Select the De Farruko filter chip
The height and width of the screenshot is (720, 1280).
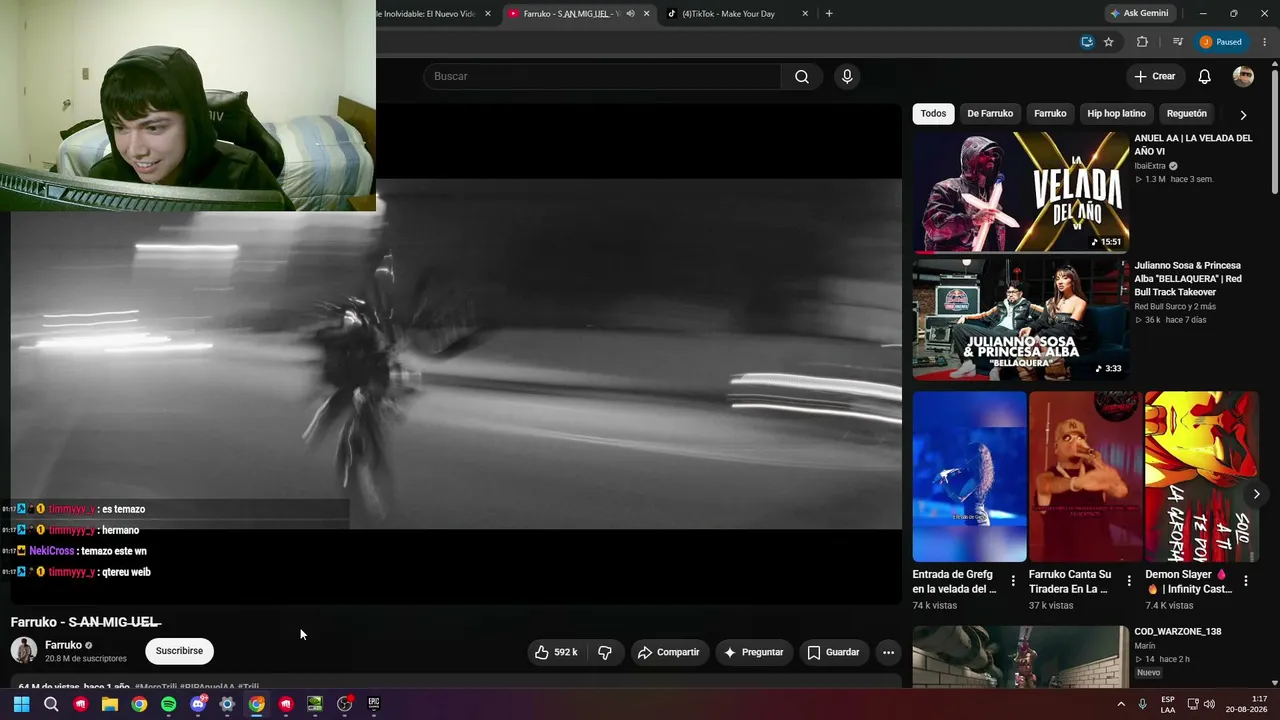(x=990, y=114)
